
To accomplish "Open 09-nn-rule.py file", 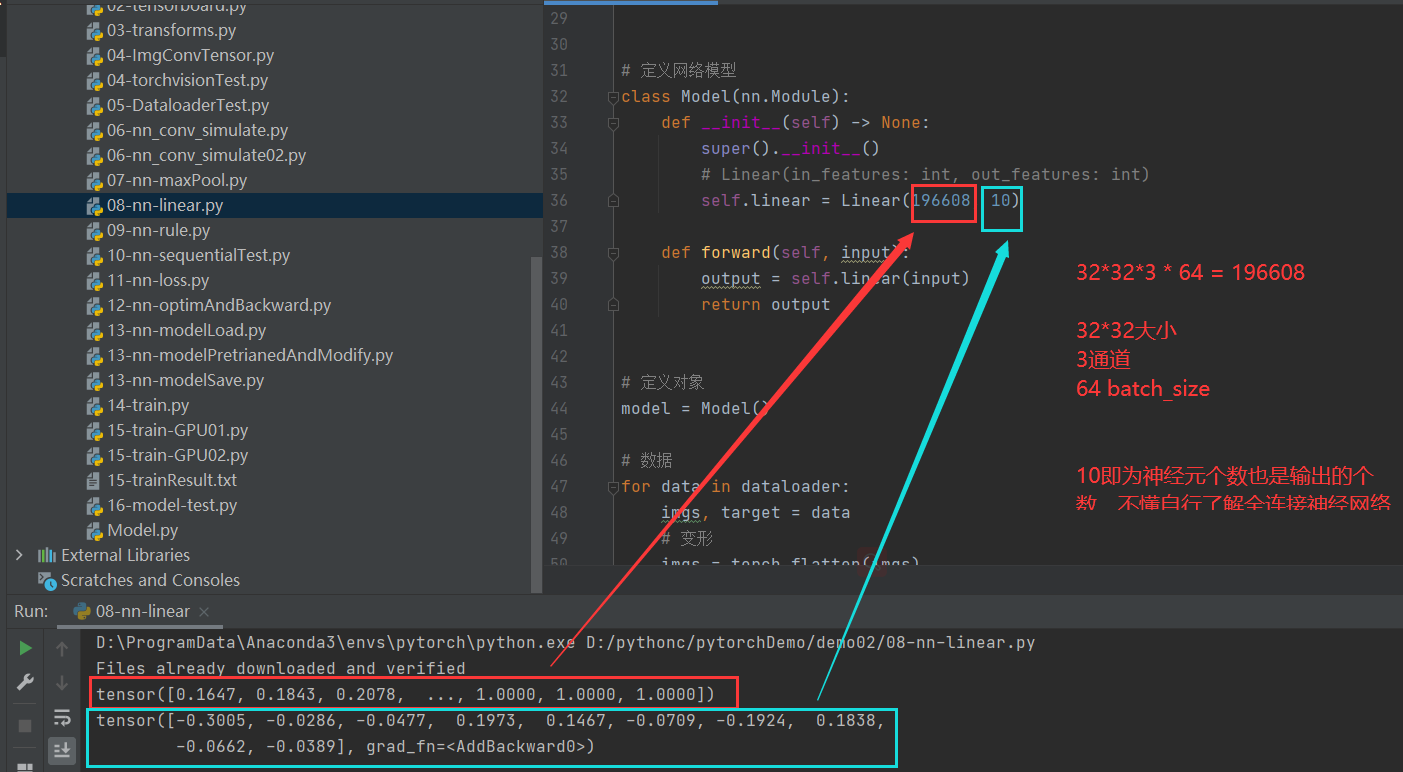I will tap(158, 230).
